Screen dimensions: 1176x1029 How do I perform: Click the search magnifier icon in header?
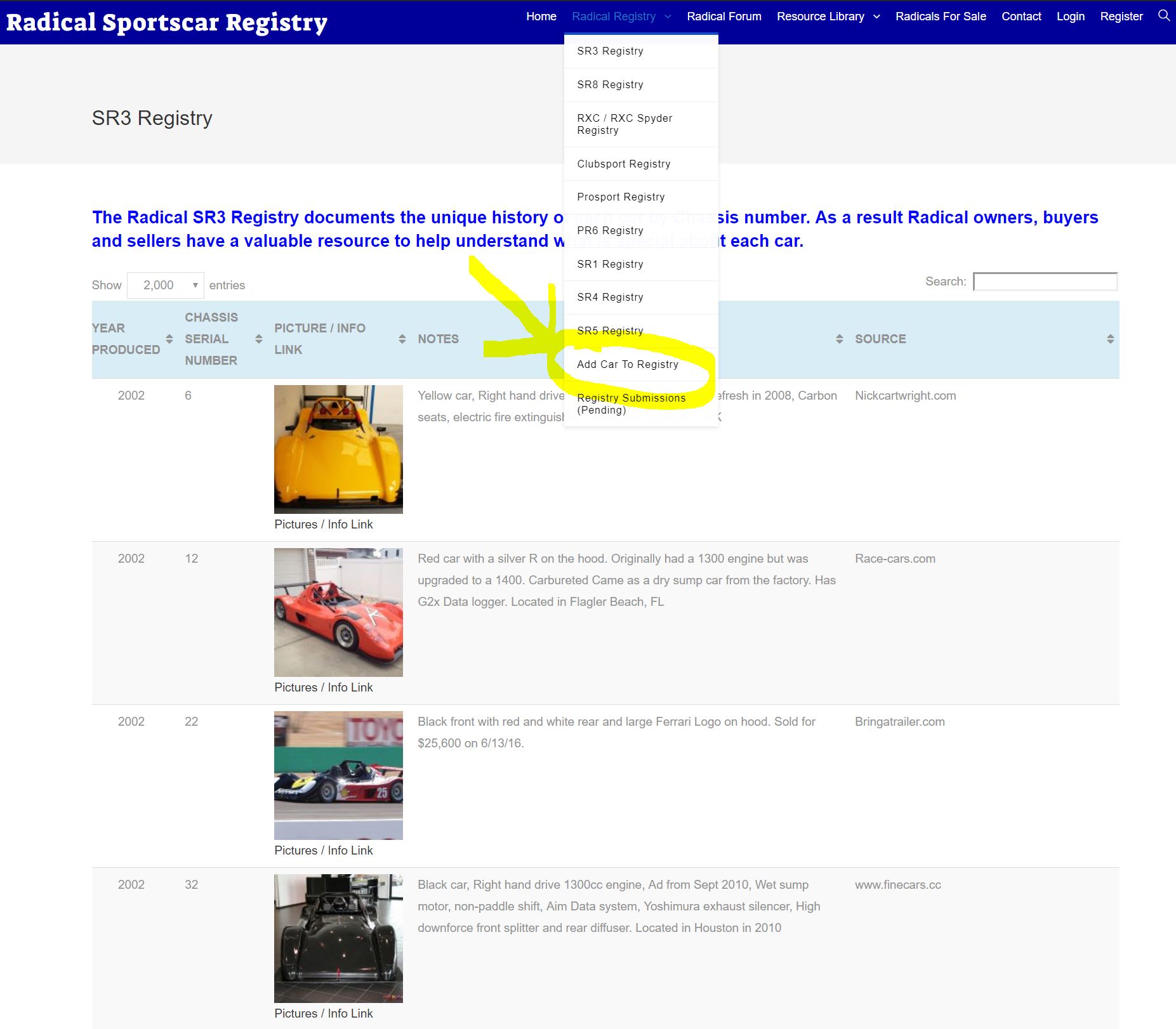coord(1163,16)
